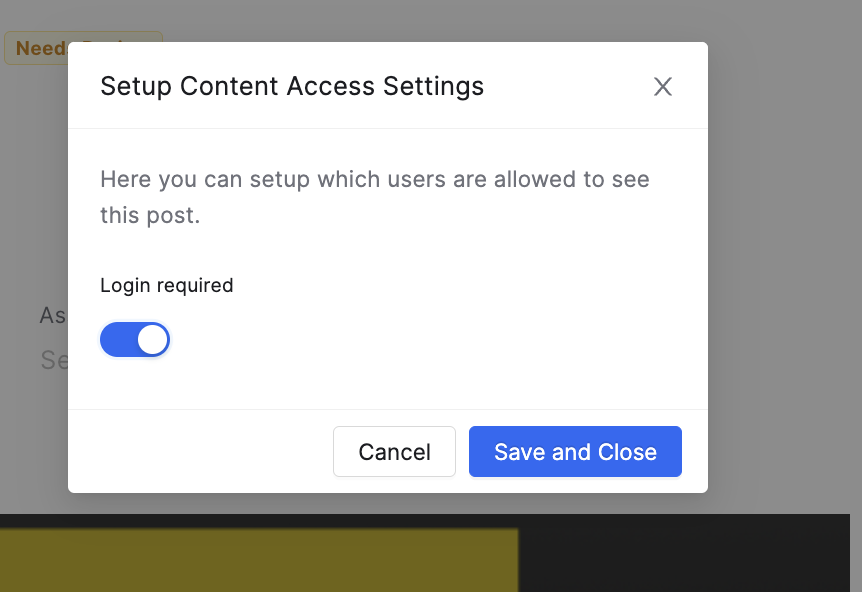862x592 pixels.
Task: Click the cut-off 'Se' placeholder behind dialog
Action: tap(54, 361)
